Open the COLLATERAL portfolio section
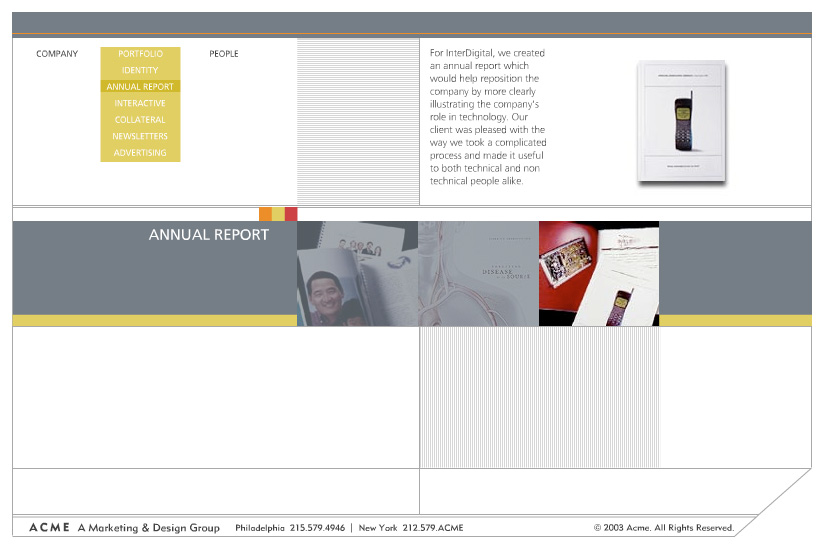The image size is (826, 553). [x=140, y=120]
